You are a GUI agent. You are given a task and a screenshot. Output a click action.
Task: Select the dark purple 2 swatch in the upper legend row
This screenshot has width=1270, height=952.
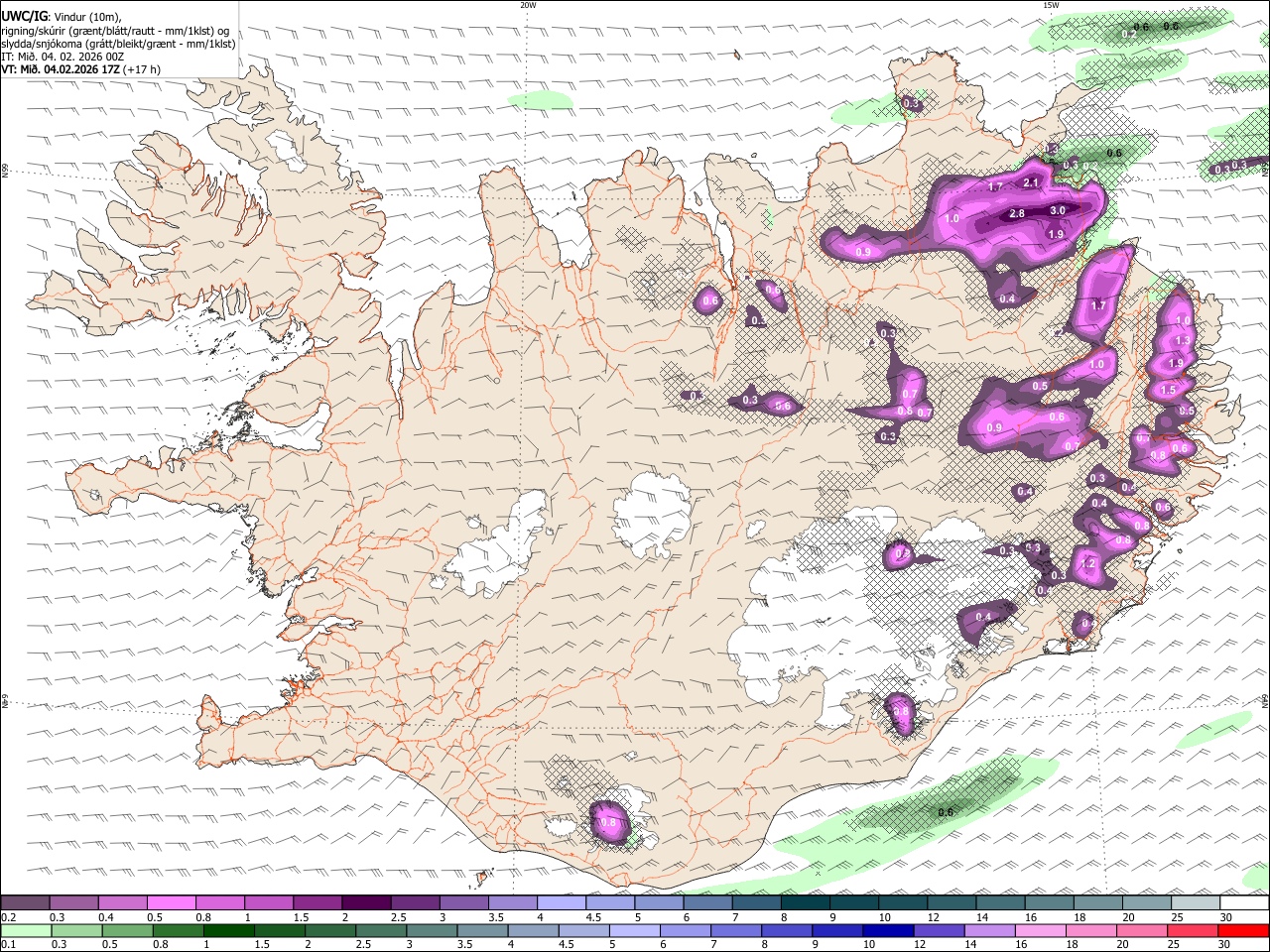pos(365,902)
